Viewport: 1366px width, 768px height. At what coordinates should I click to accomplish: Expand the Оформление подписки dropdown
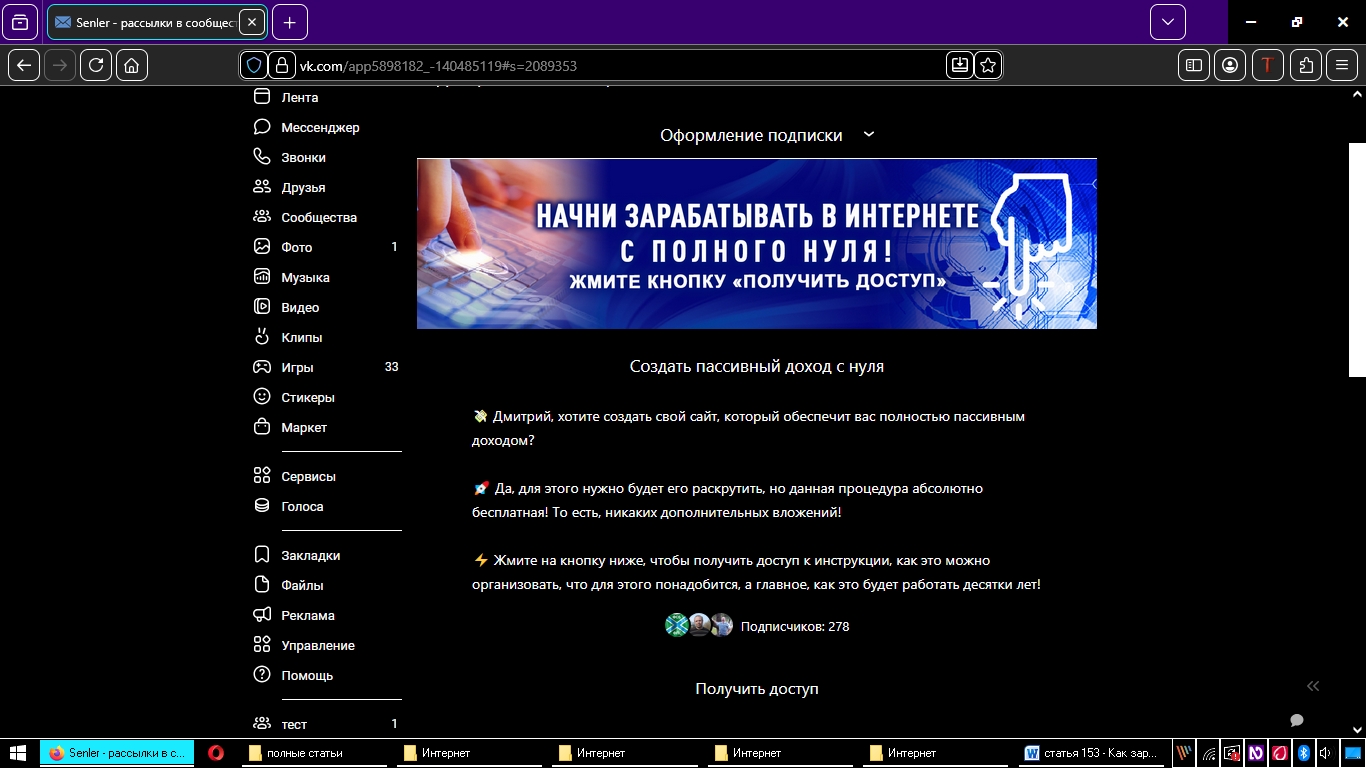pyautogui.click(x=868, y=134)
